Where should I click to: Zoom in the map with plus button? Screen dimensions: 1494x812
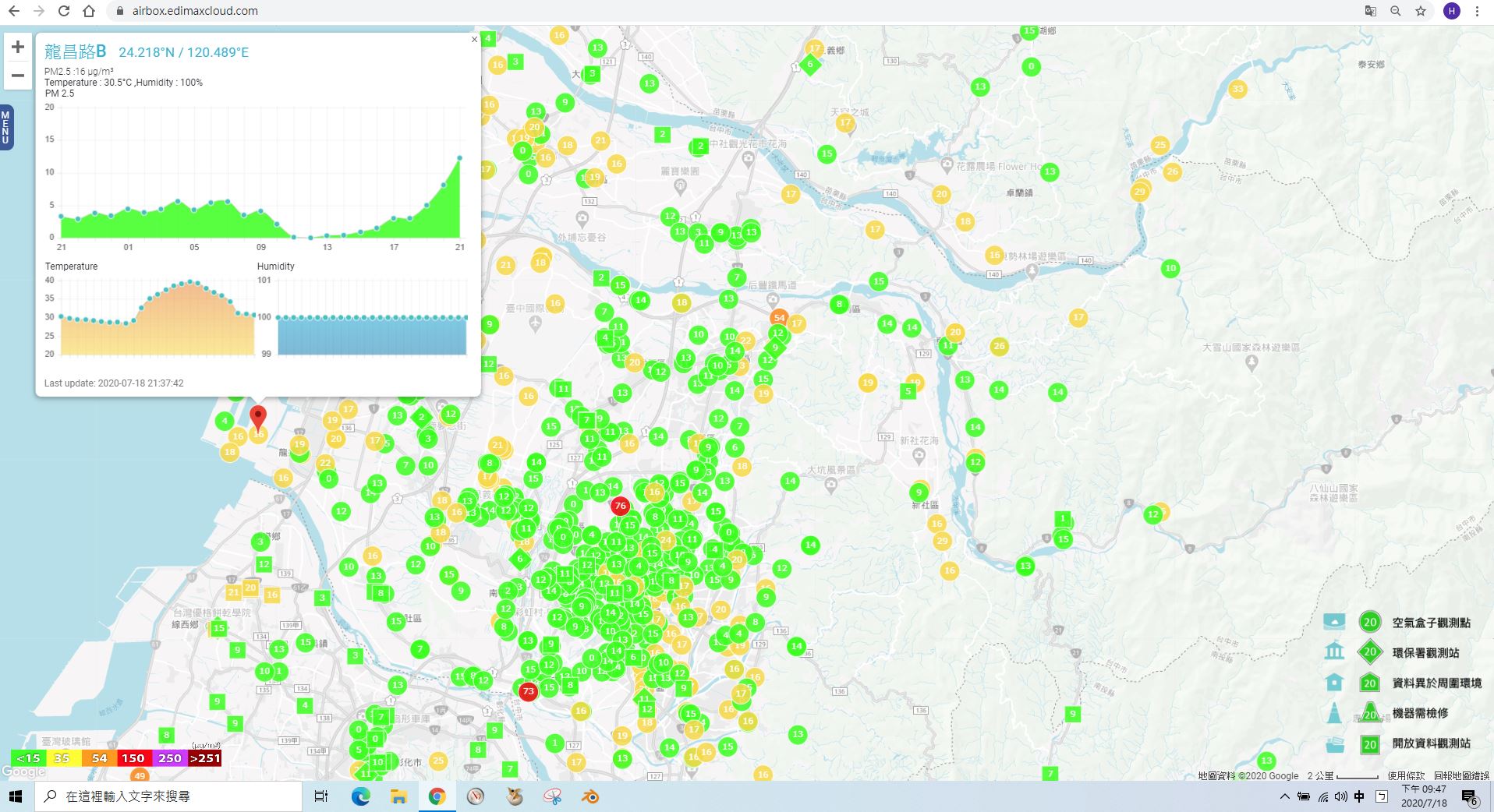coord(18,47)
